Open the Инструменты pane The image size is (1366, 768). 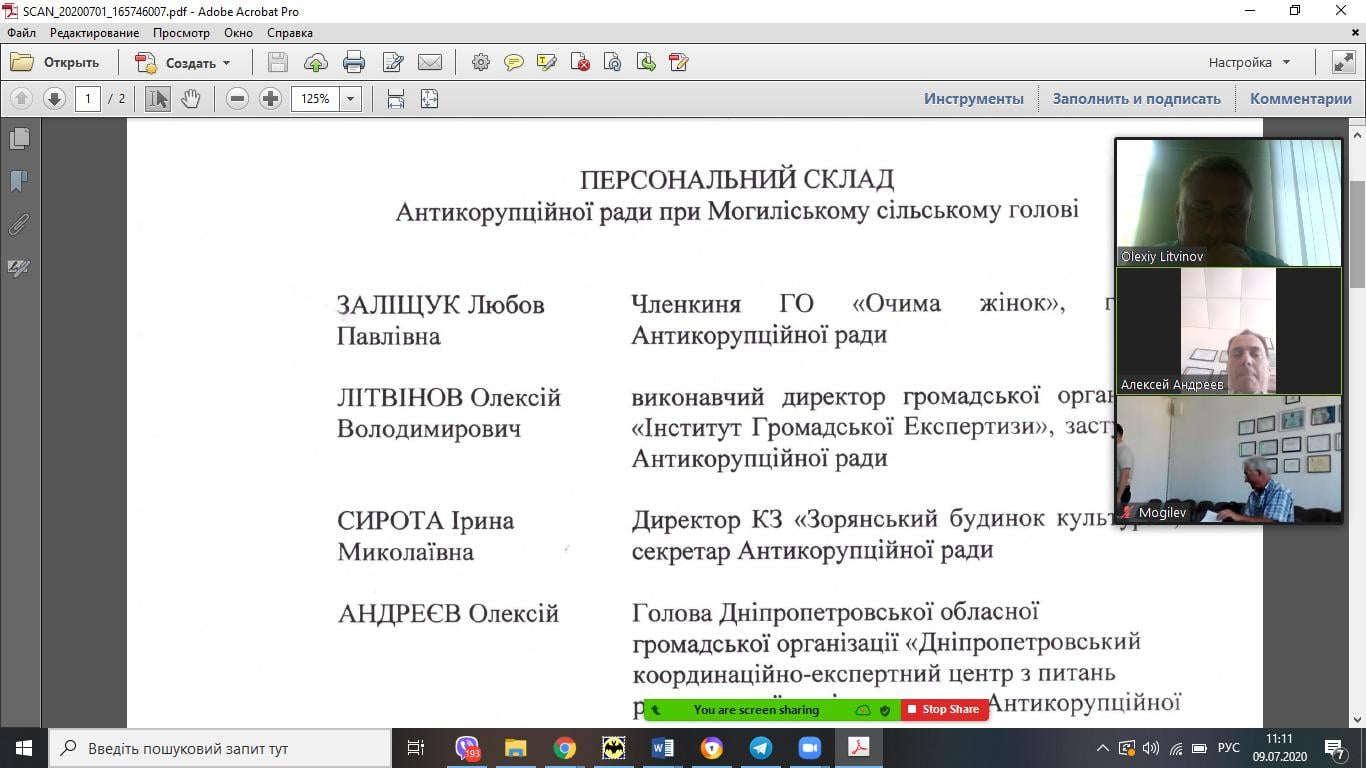[x=973, y=99]
